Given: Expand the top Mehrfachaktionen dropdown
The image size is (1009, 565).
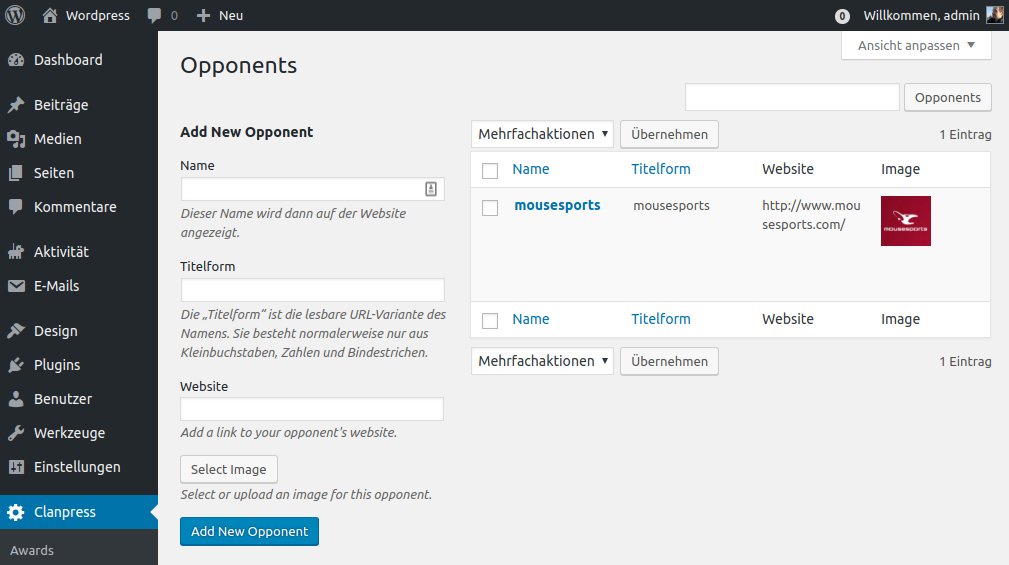Looking at the screenshot, I should click(x=542, y=134).
